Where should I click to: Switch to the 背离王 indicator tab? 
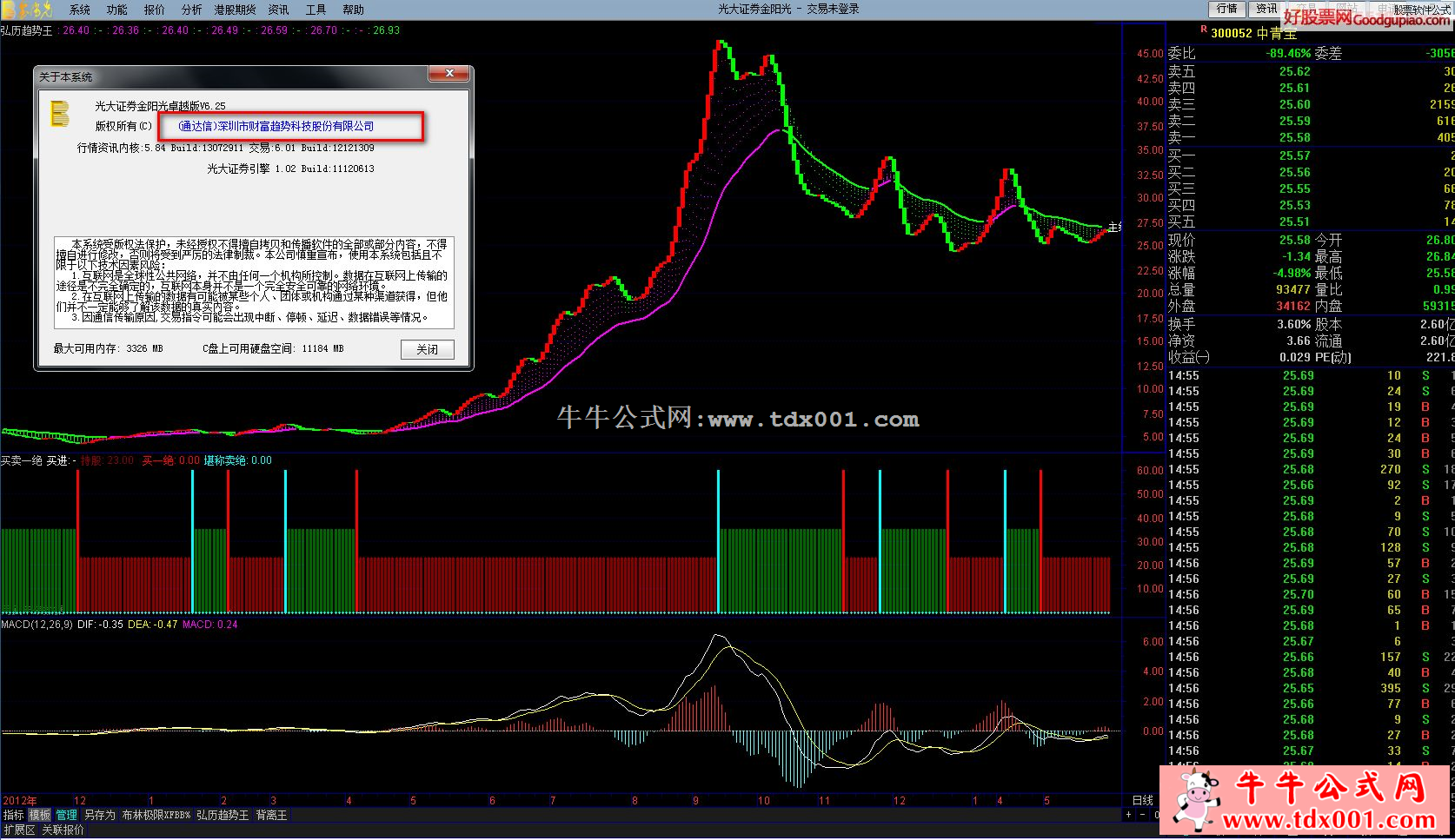click(x=271, y=816)
